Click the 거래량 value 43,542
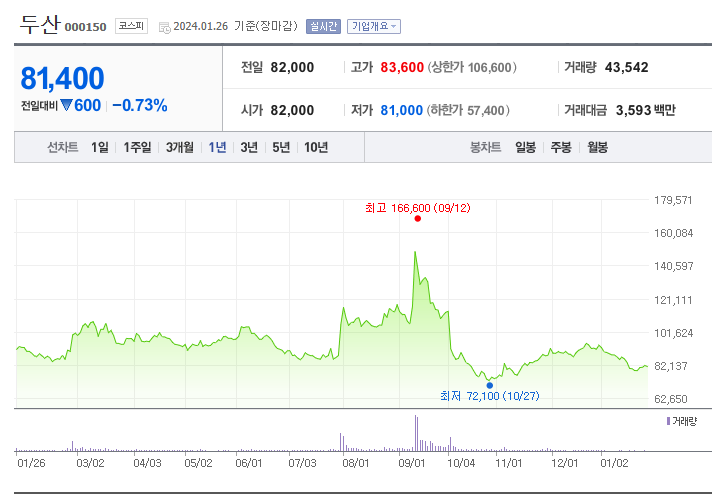 [x=627, y=67]
